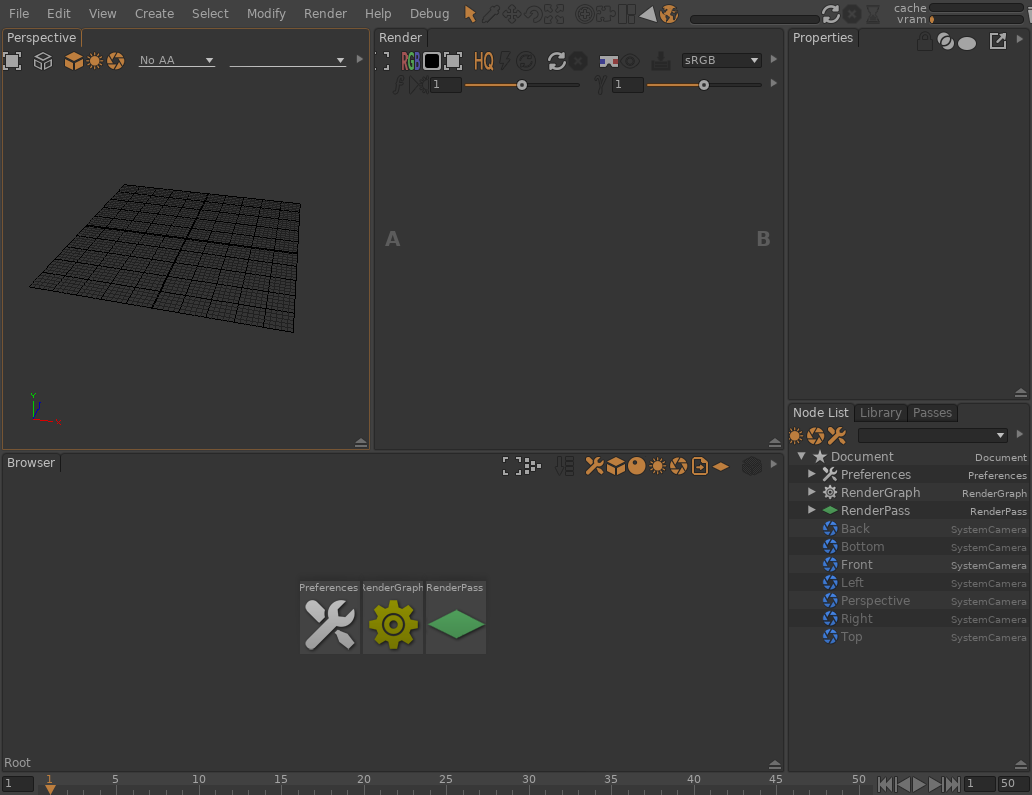Open the No AA anti-aliasing dropdown
Image resolution: width=1032 pixels, height=795 pixels.
pos(177,61)
